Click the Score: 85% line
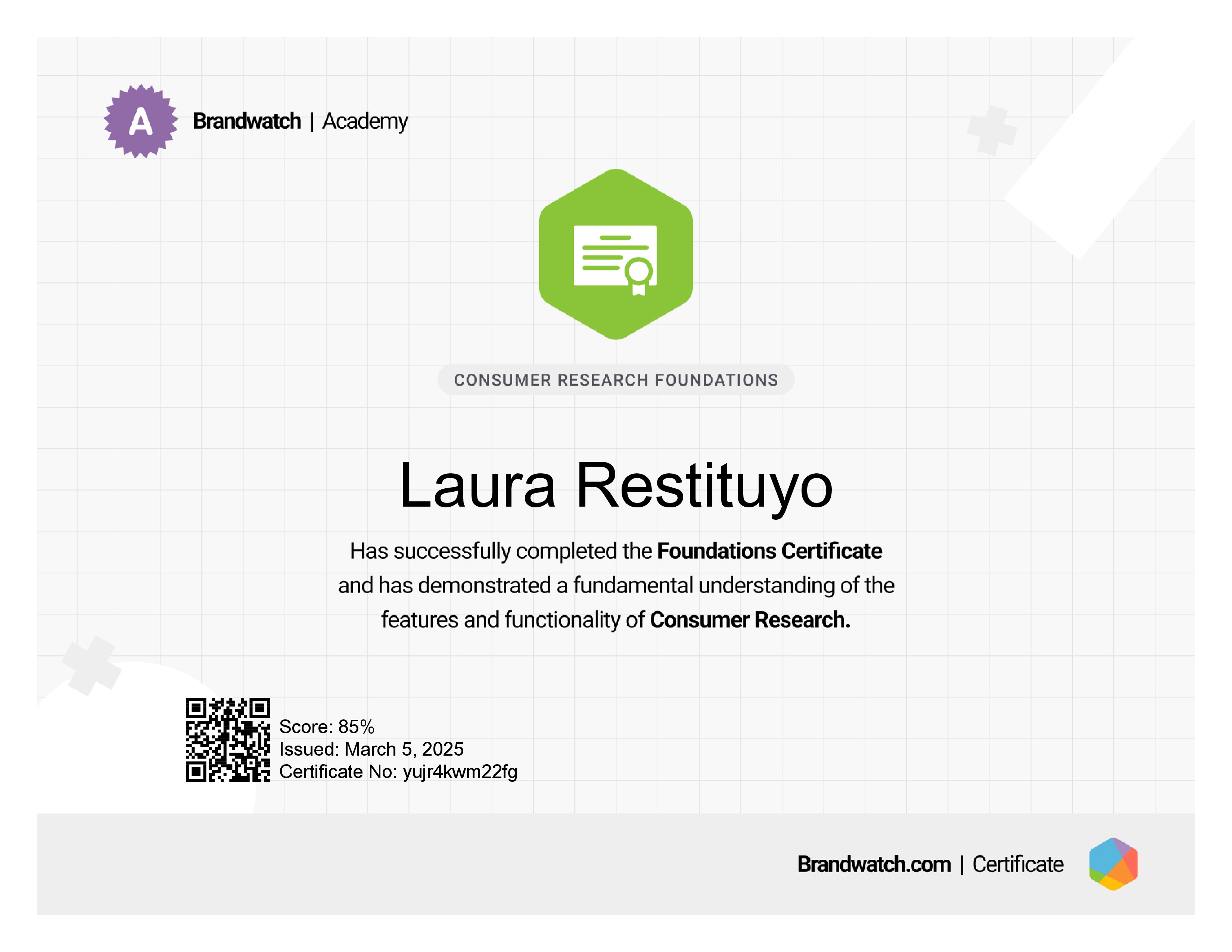The height and width of the screenshot is (952, 1232). click(x=327, y=727)
